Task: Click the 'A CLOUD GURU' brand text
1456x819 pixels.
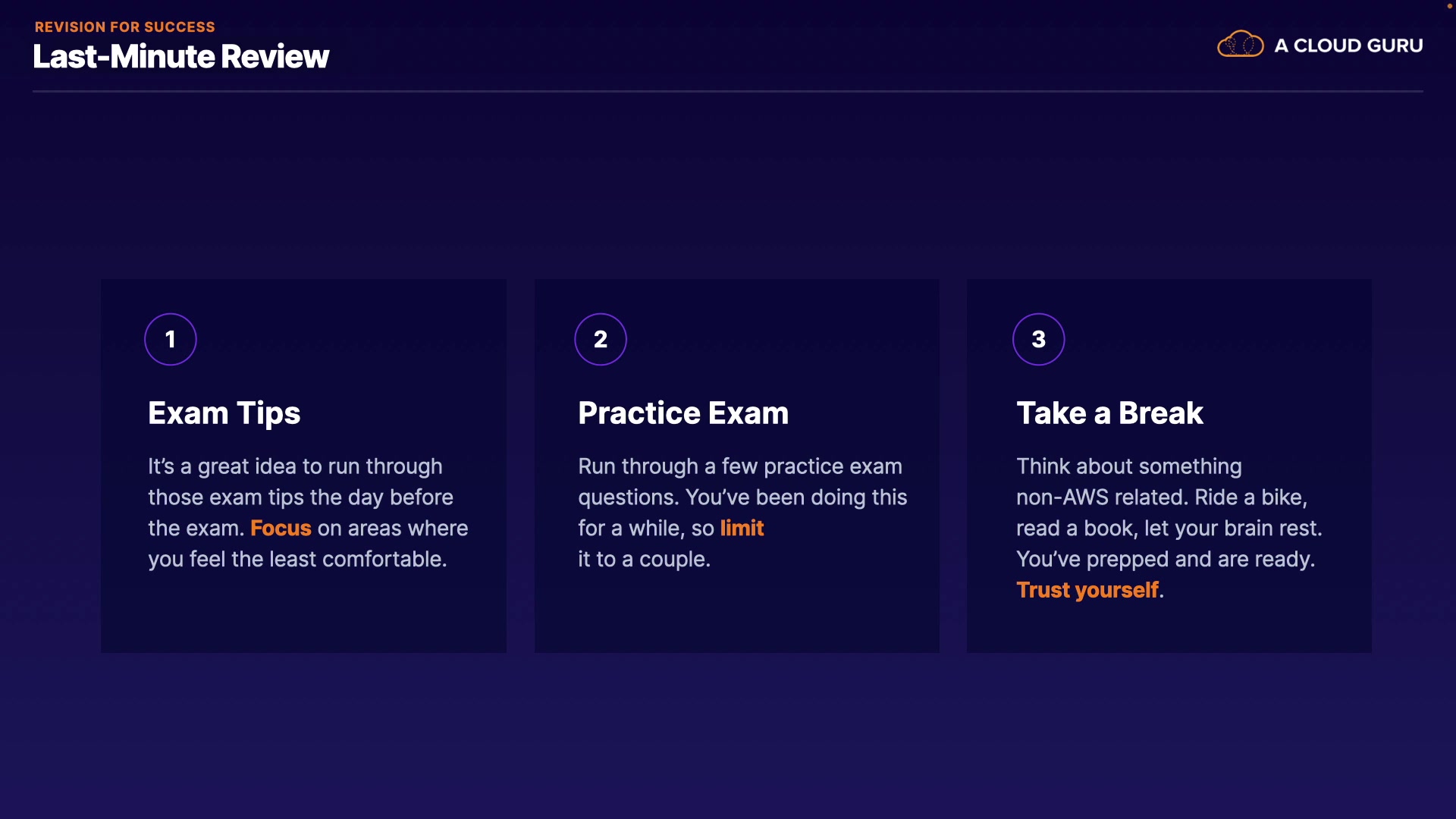Action: click(1348, 45)
